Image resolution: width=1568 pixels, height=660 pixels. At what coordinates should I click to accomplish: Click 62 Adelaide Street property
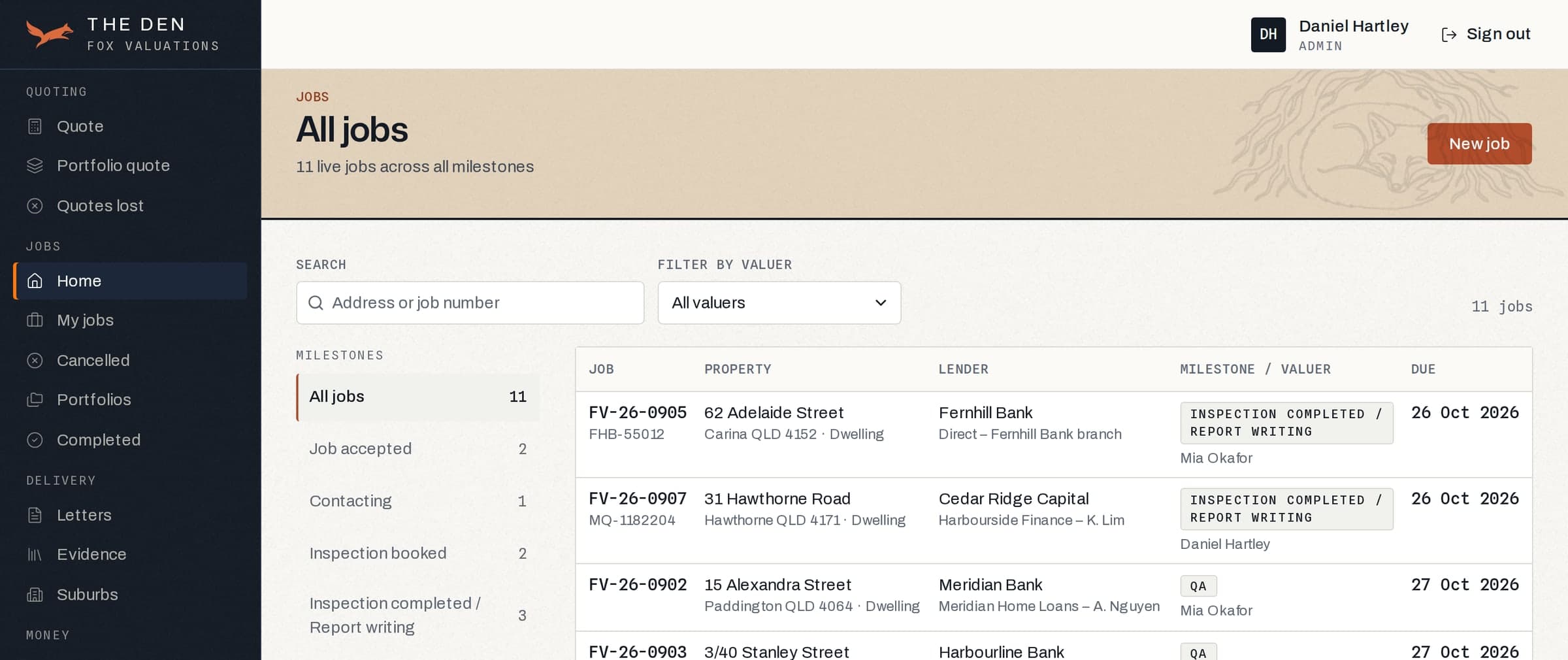[x=774, y=413]
